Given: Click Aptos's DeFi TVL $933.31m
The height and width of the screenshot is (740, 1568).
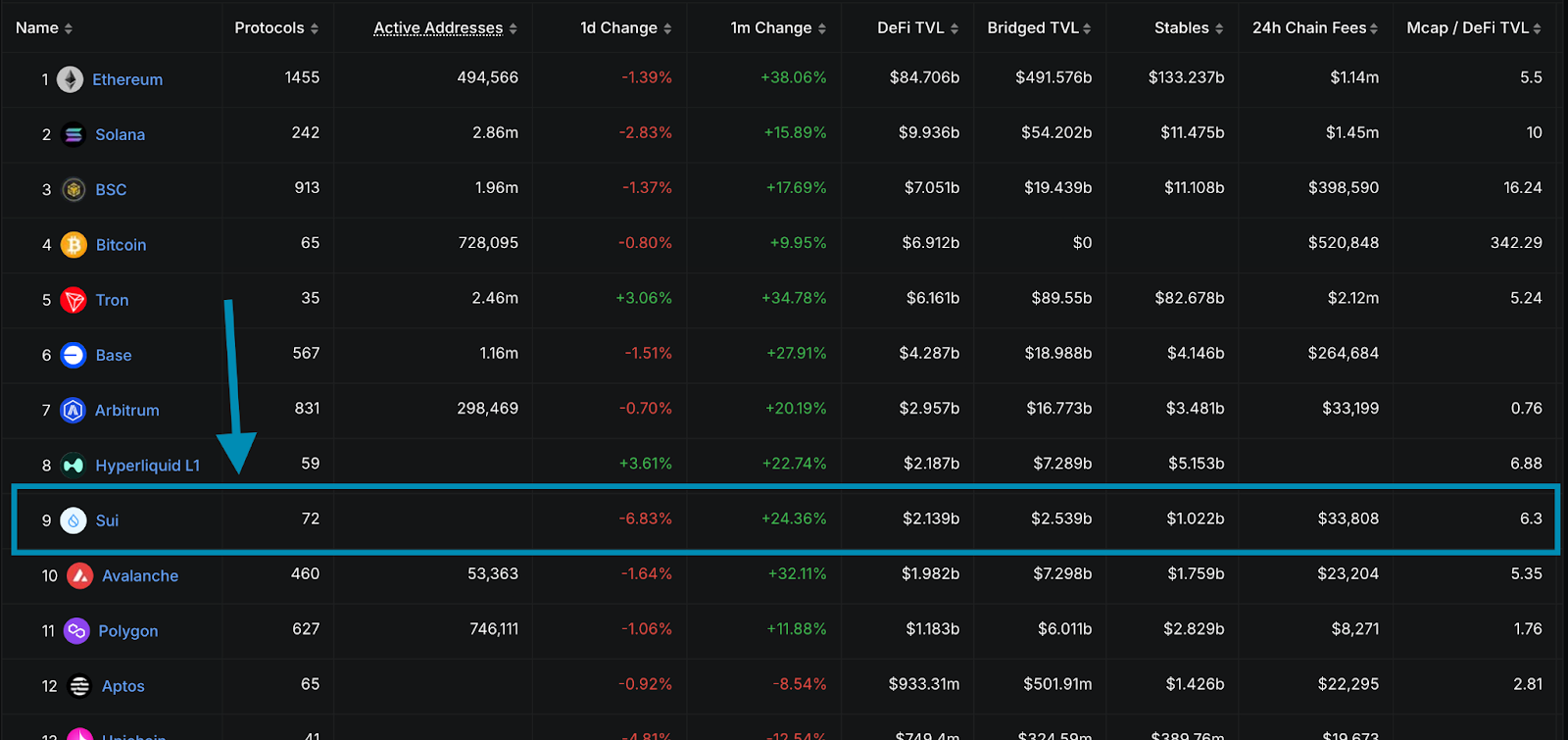Looking at the screenshot, I should 924,684.
